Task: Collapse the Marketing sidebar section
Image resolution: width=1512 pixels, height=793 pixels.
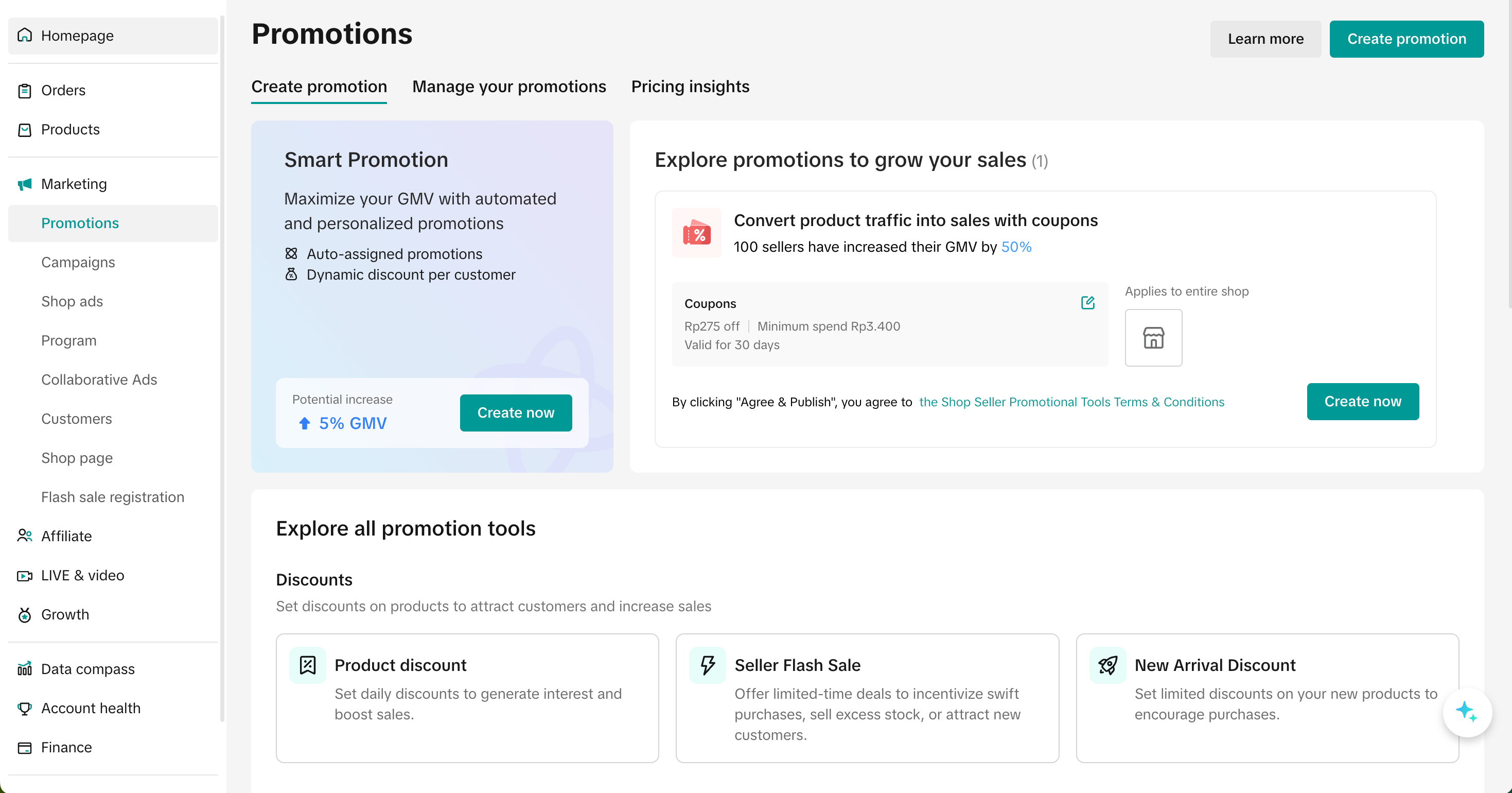Action: point(74,184)
